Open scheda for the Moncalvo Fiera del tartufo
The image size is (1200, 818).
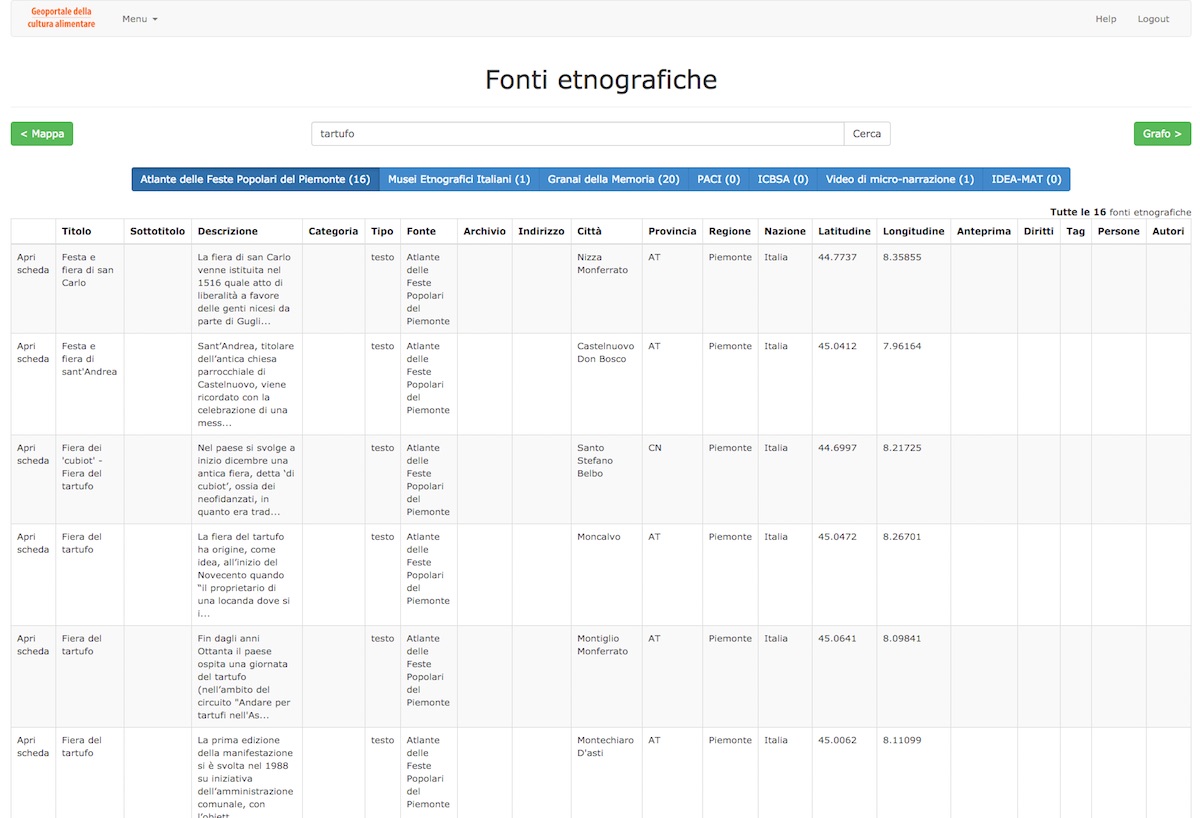tap(33, 544)
